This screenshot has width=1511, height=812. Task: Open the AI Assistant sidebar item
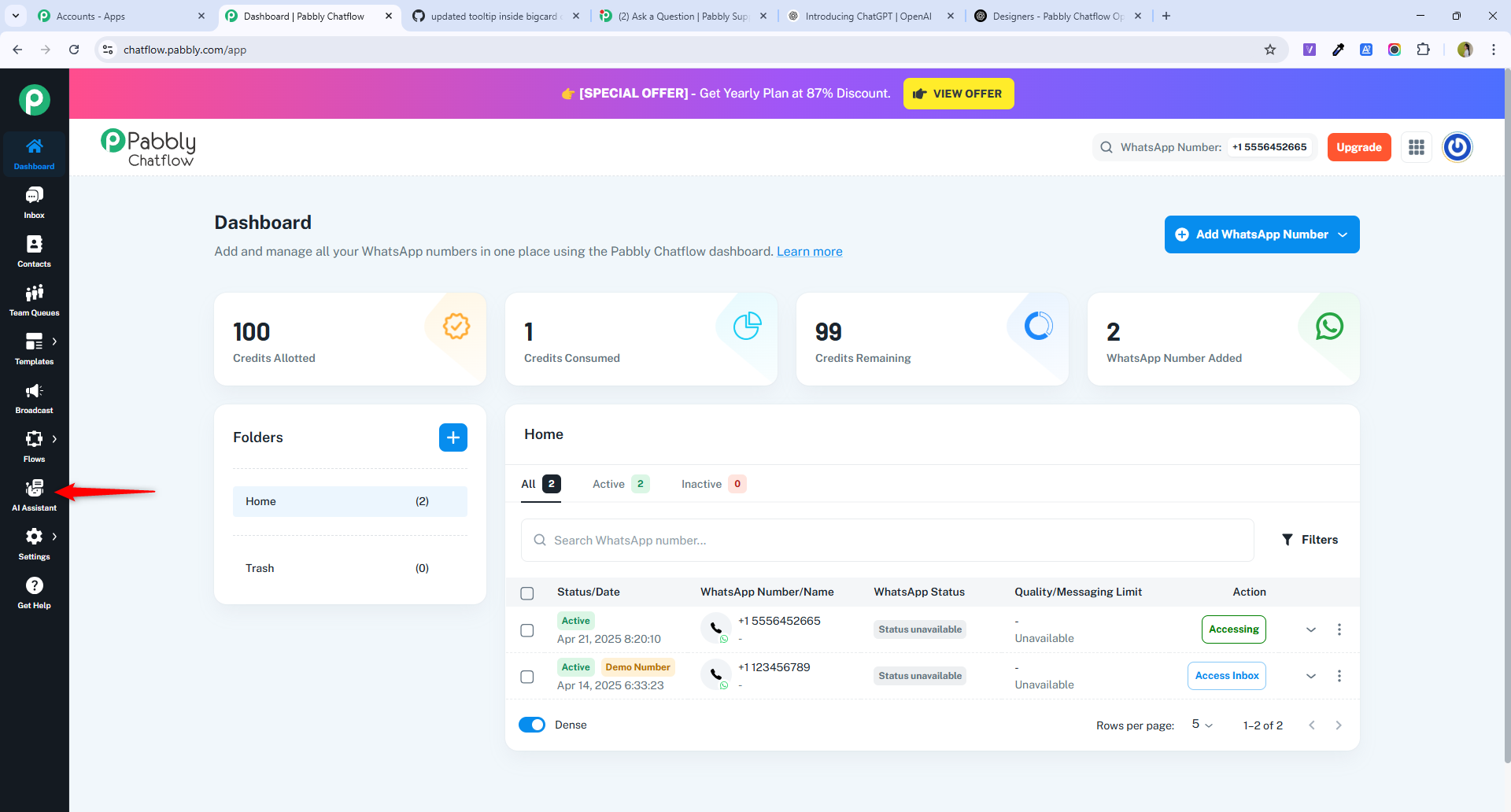[x=34, y=495]
